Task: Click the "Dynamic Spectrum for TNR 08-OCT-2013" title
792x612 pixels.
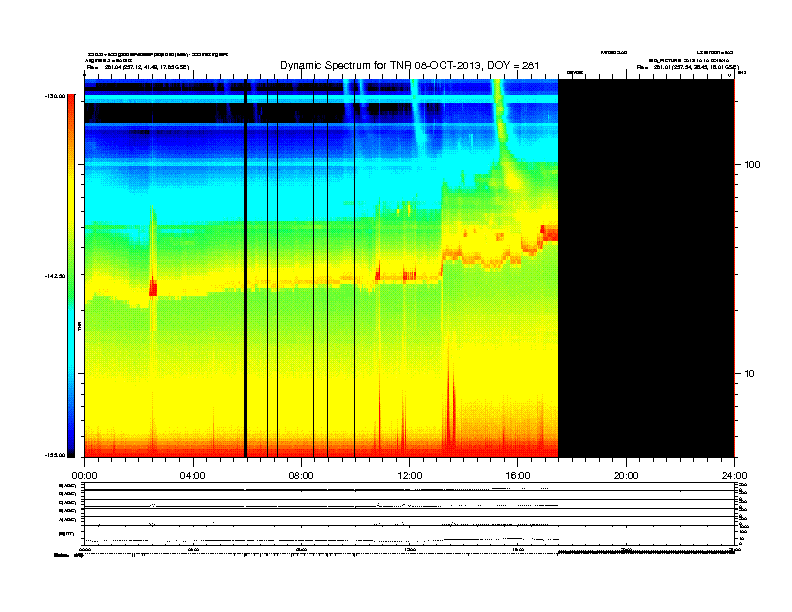Action: click(x=410, y=66)
